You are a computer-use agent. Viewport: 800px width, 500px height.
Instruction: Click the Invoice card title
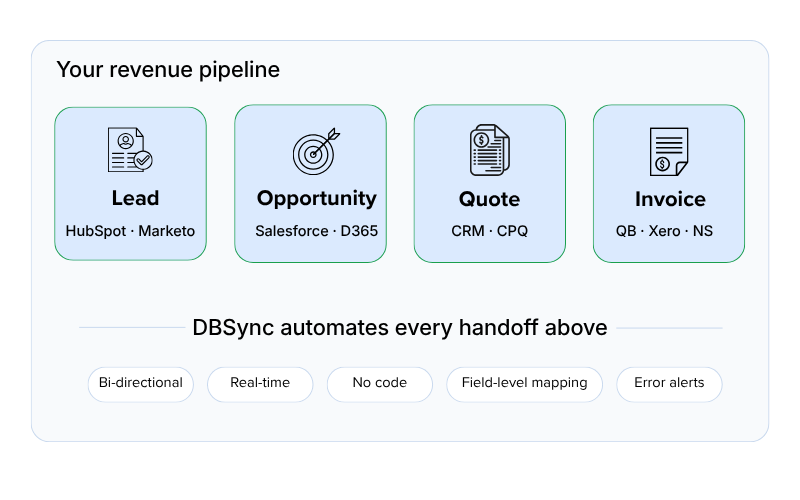coord(670,199)
